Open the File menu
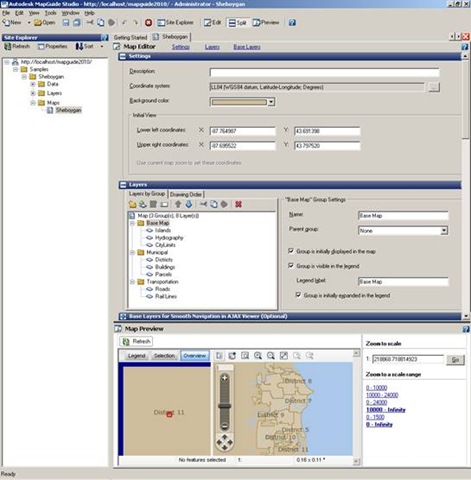Image resolution: width=471 pixels, height=480 pixels. pos(6,13)
